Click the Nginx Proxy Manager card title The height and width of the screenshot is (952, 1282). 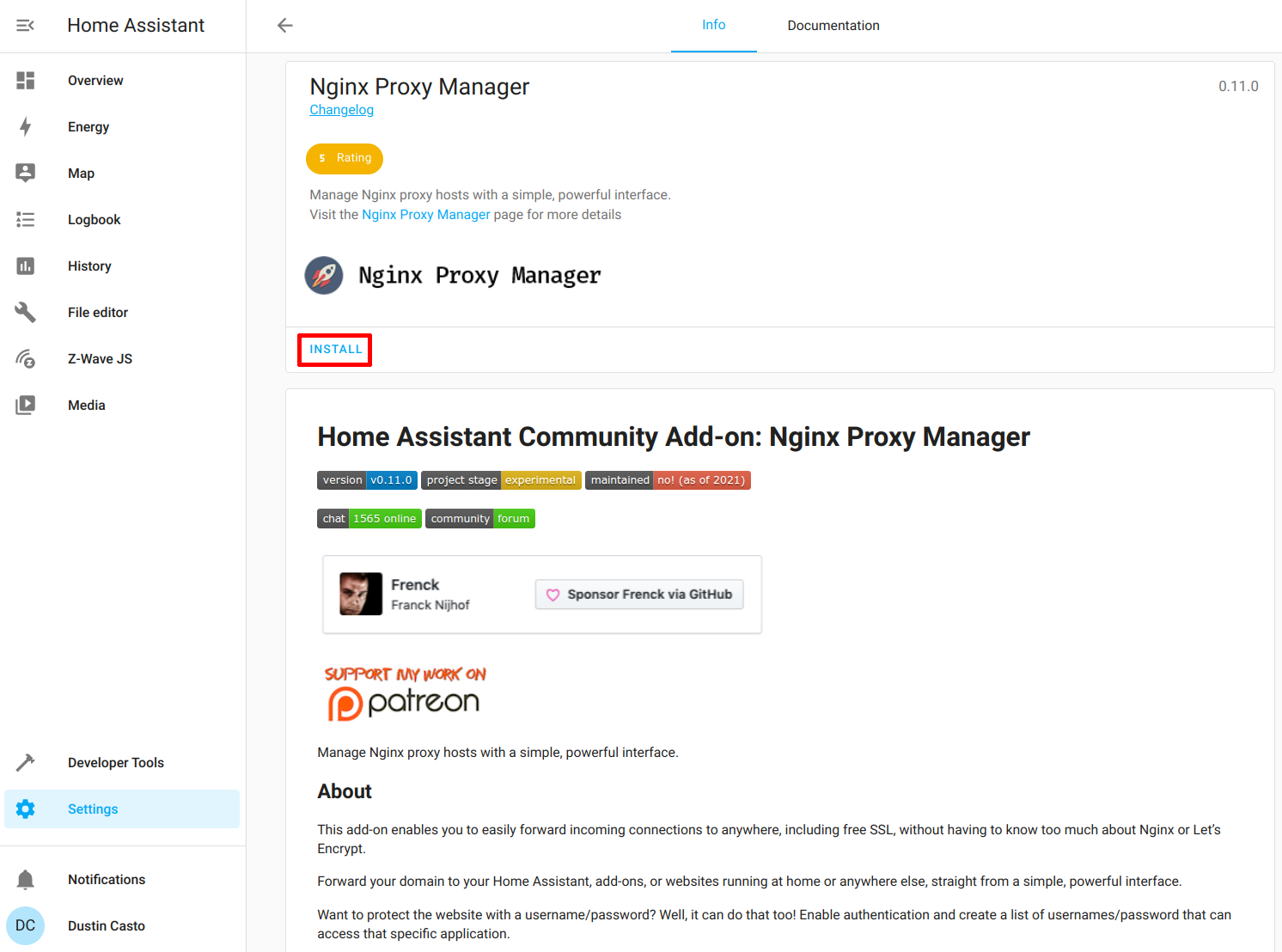(x=419, y=87)
